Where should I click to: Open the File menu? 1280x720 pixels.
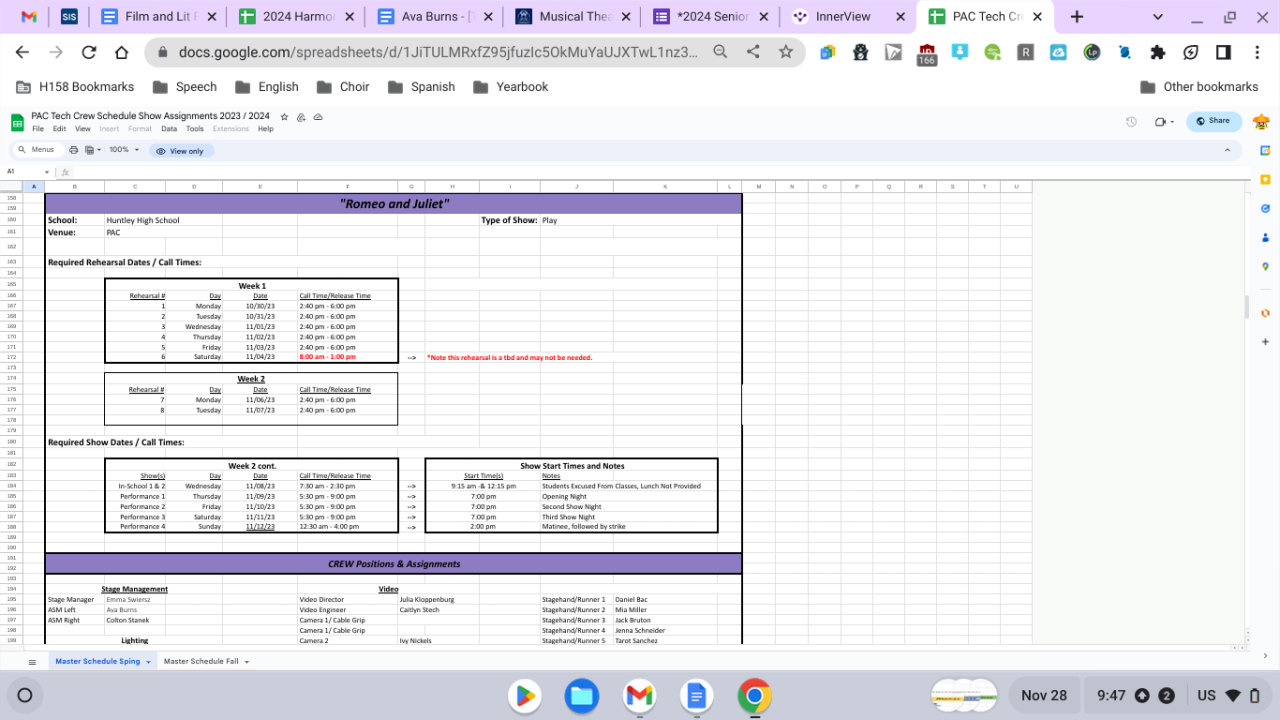tap(38, 129)
